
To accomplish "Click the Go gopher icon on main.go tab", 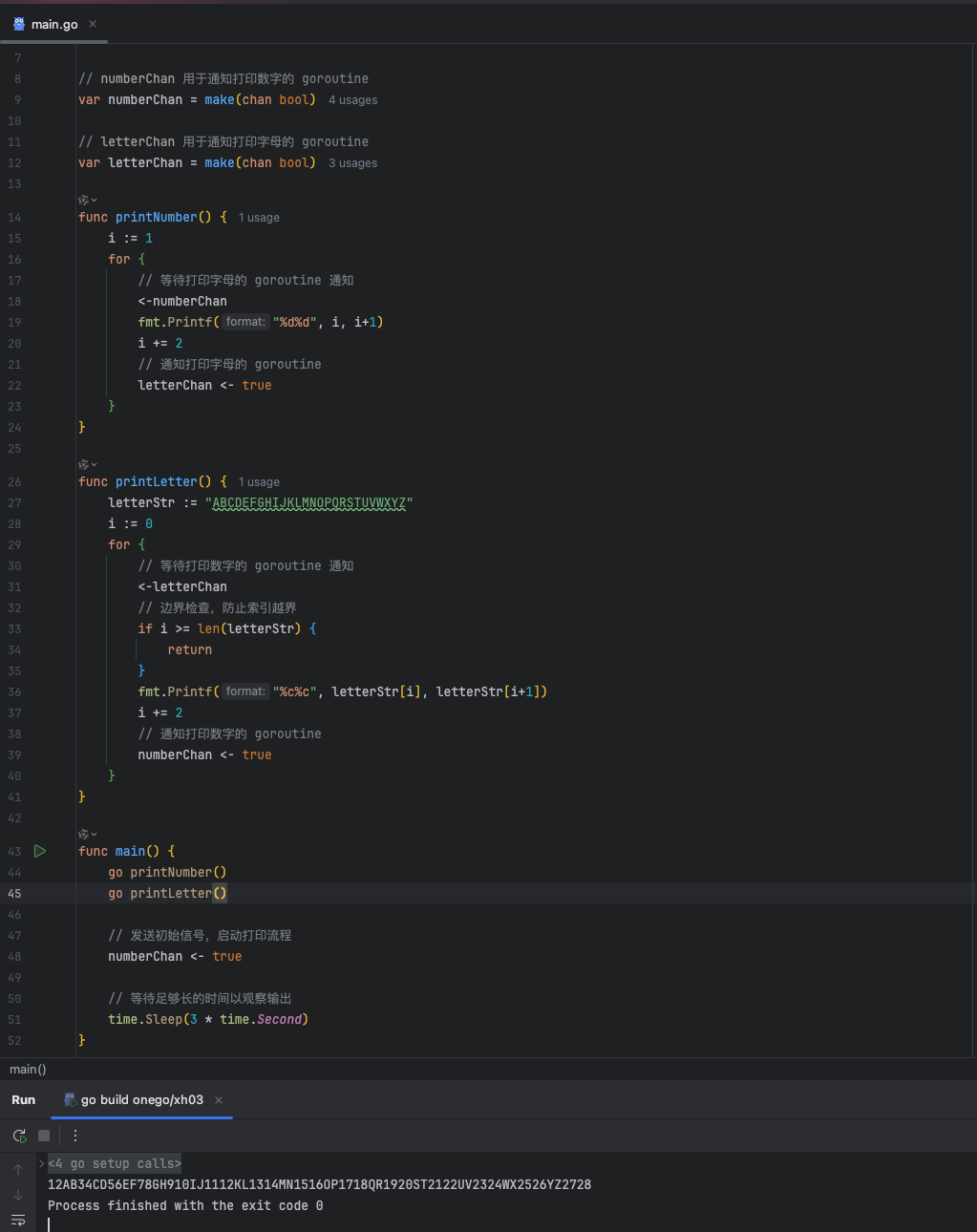I will 19,24.
